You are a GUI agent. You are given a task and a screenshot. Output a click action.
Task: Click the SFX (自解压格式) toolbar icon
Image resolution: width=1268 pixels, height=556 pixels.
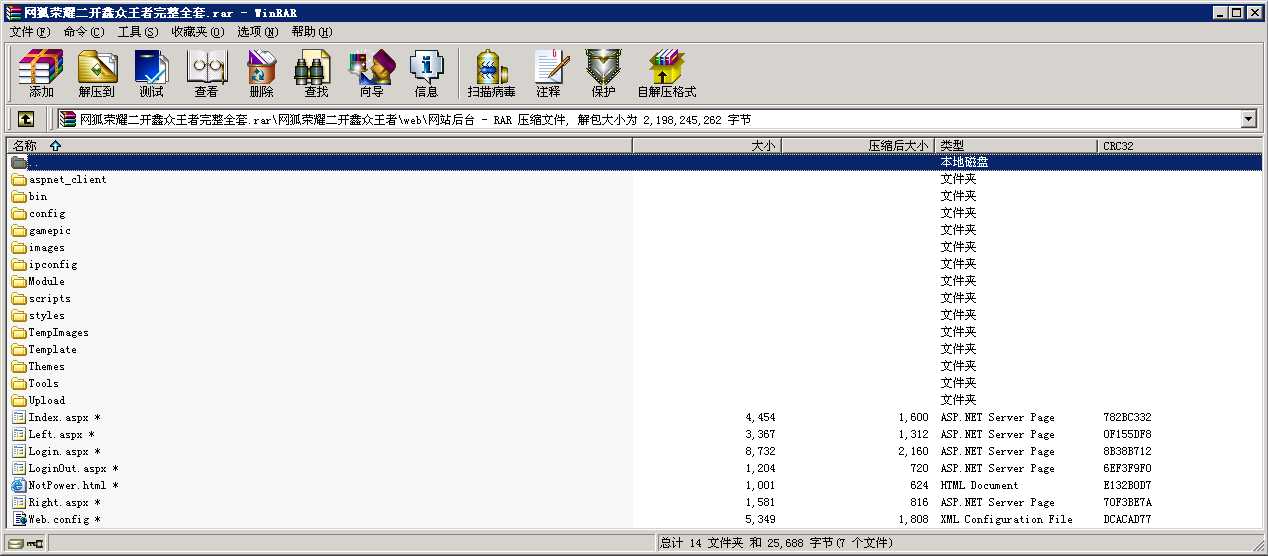666,73
